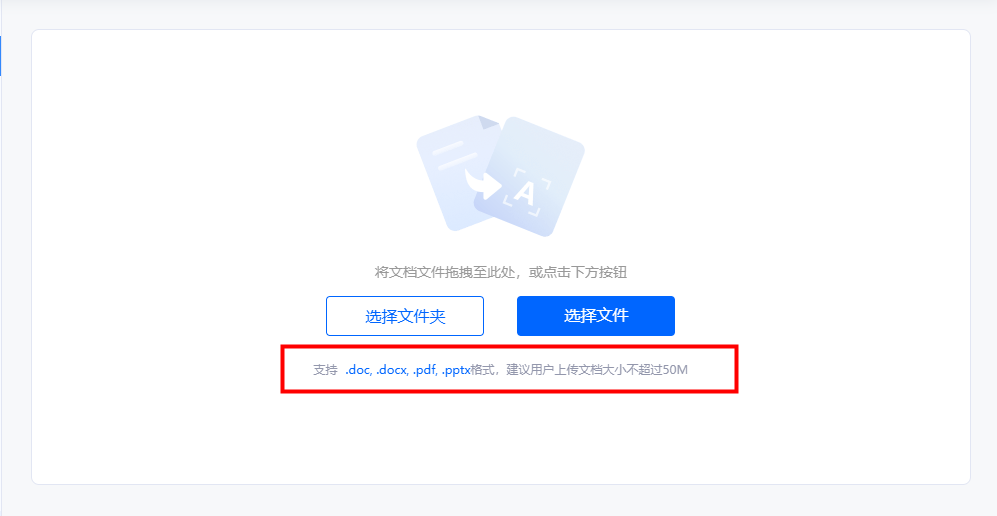This screenshot has width=997, height=516.
Task: Click the 或点击下方按钮 hint text
Action: 578,273
